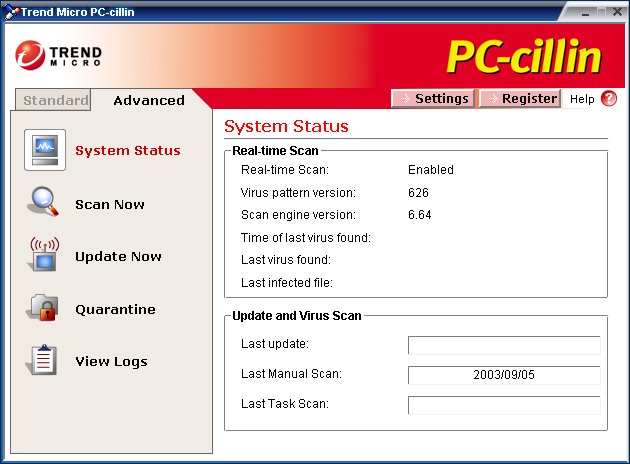Switch to the Standard tab
Image resolution: width=630 pixels, height=464 pixels.
53,100
